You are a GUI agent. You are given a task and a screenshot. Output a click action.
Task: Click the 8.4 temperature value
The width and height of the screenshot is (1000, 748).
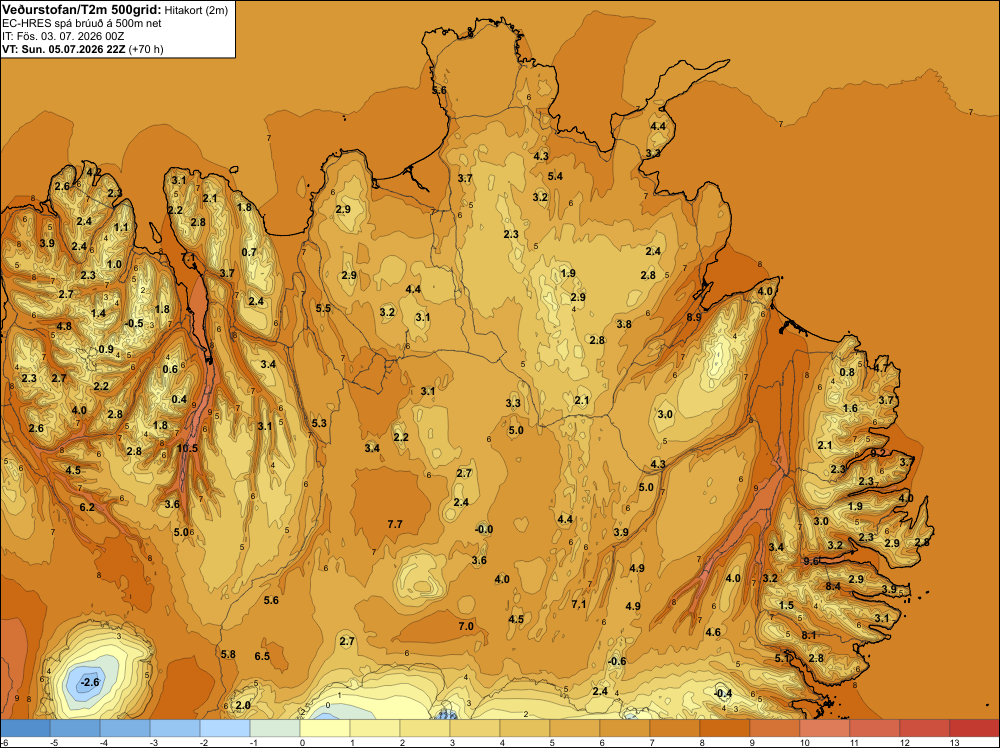(x=833, y=587)
